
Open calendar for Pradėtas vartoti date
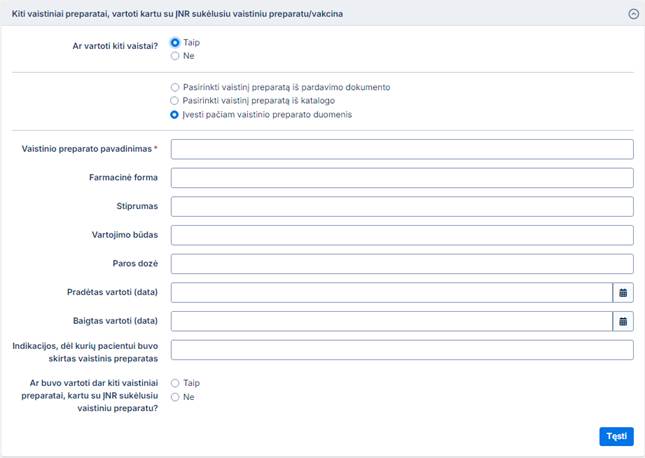tap(622, 293)
